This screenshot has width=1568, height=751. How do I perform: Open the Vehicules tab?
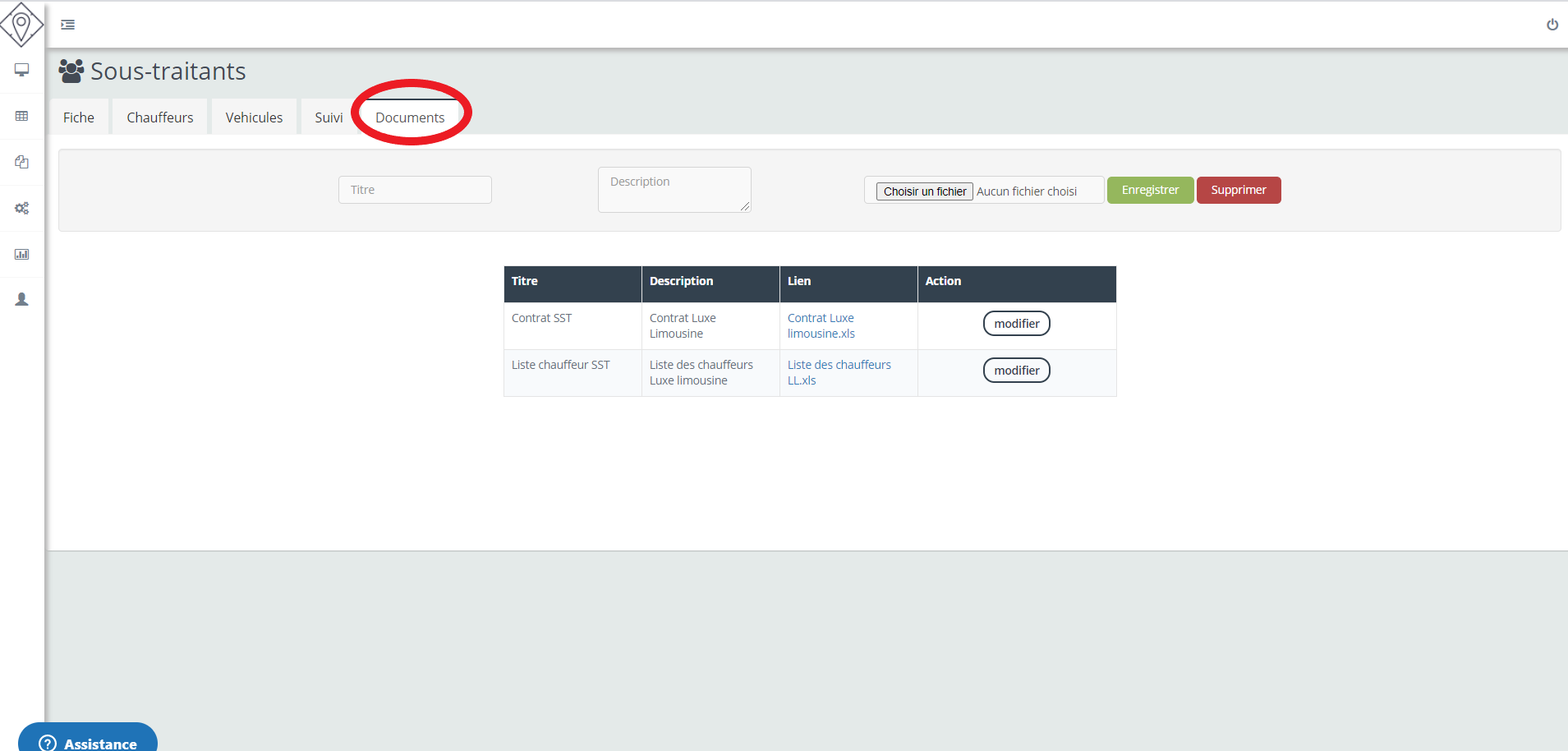click(254, 117)
